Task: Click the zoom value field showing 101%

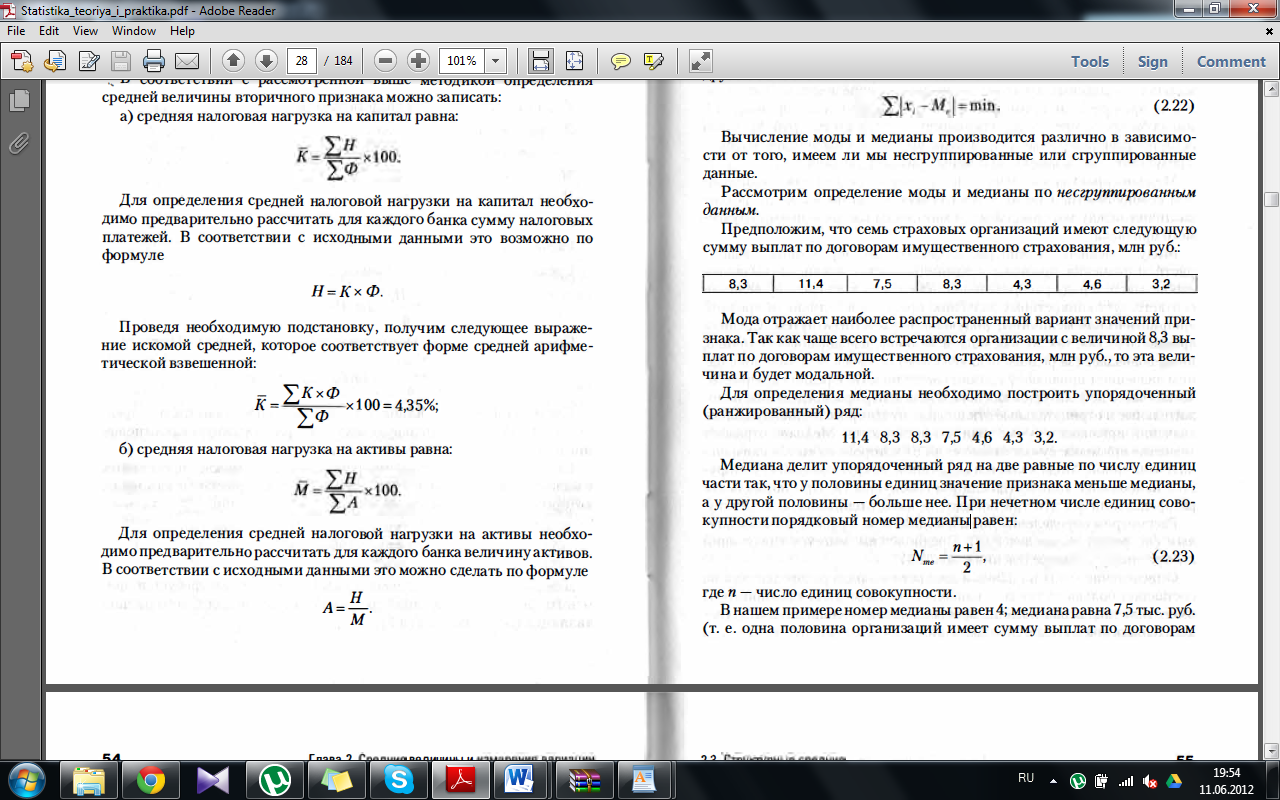Action: 461,60
